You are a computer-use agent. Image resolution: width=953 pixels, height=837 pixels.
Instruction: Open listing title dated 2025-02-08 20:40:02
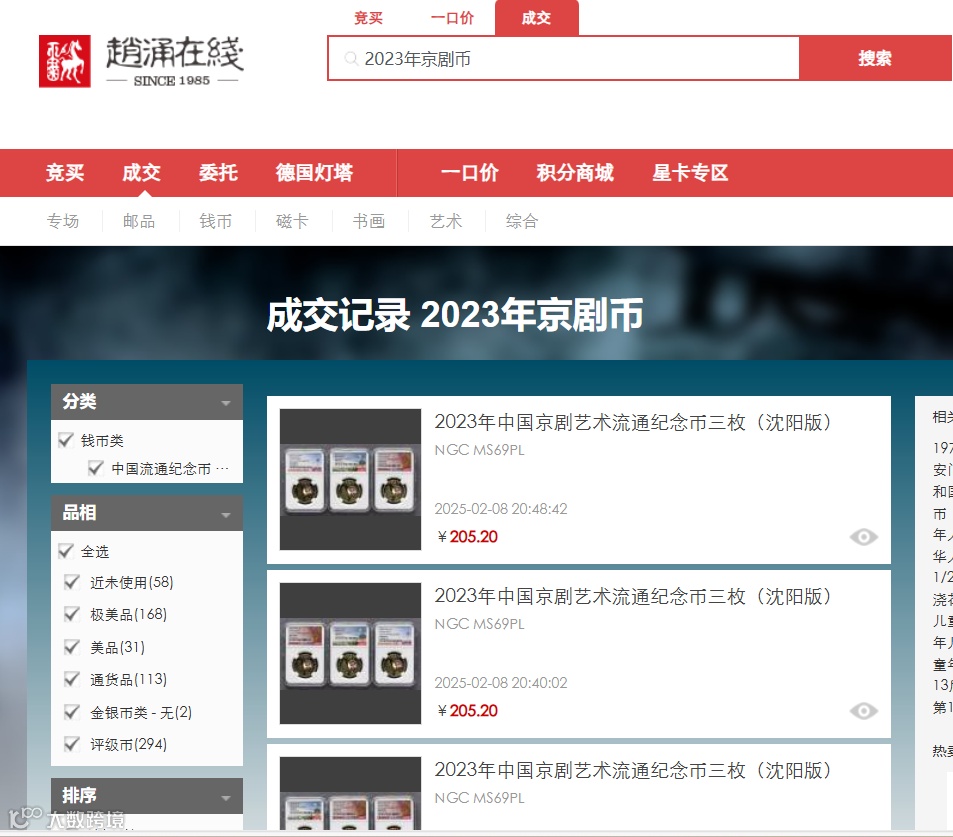[633, 596]
